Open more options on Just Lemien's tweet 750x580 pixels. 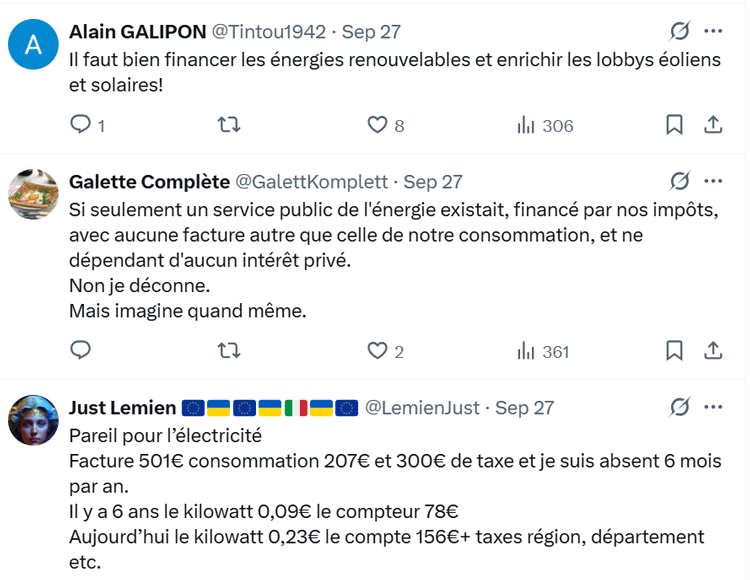713,407
